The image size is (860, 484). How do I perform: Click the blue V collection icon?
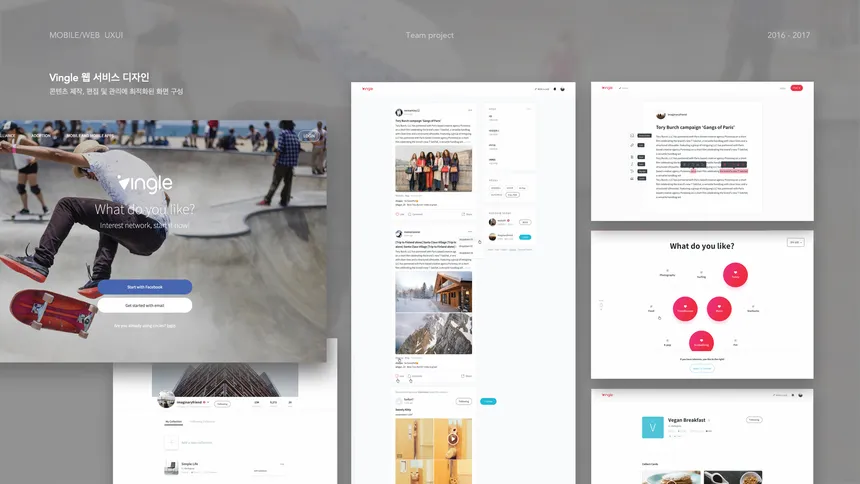pyautogui.click(x=652, y=427)
